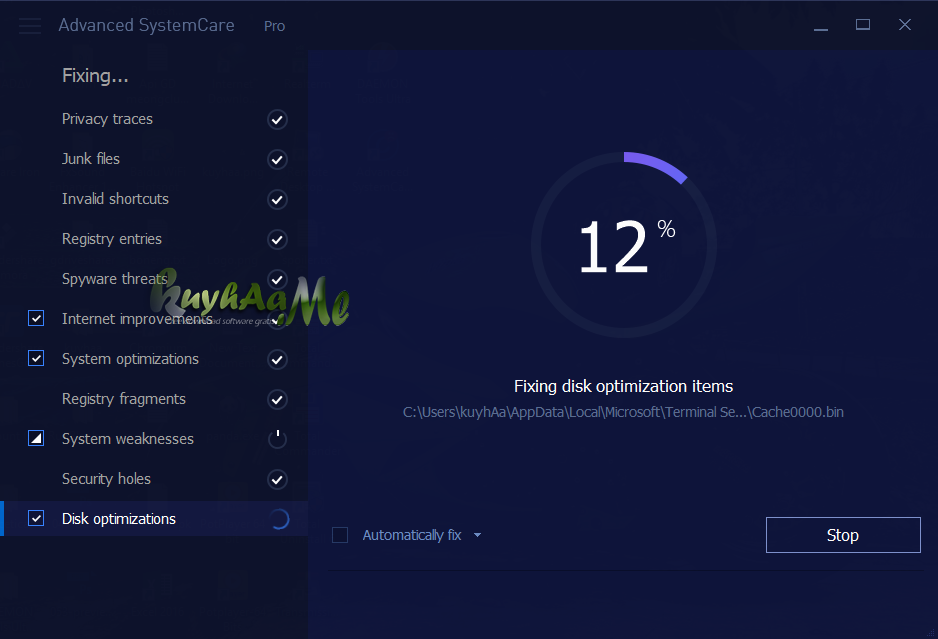Click the Registry entries completed checkmark icon
The width and height of the screenshot is (938, 639).
(x=277, y=240)
